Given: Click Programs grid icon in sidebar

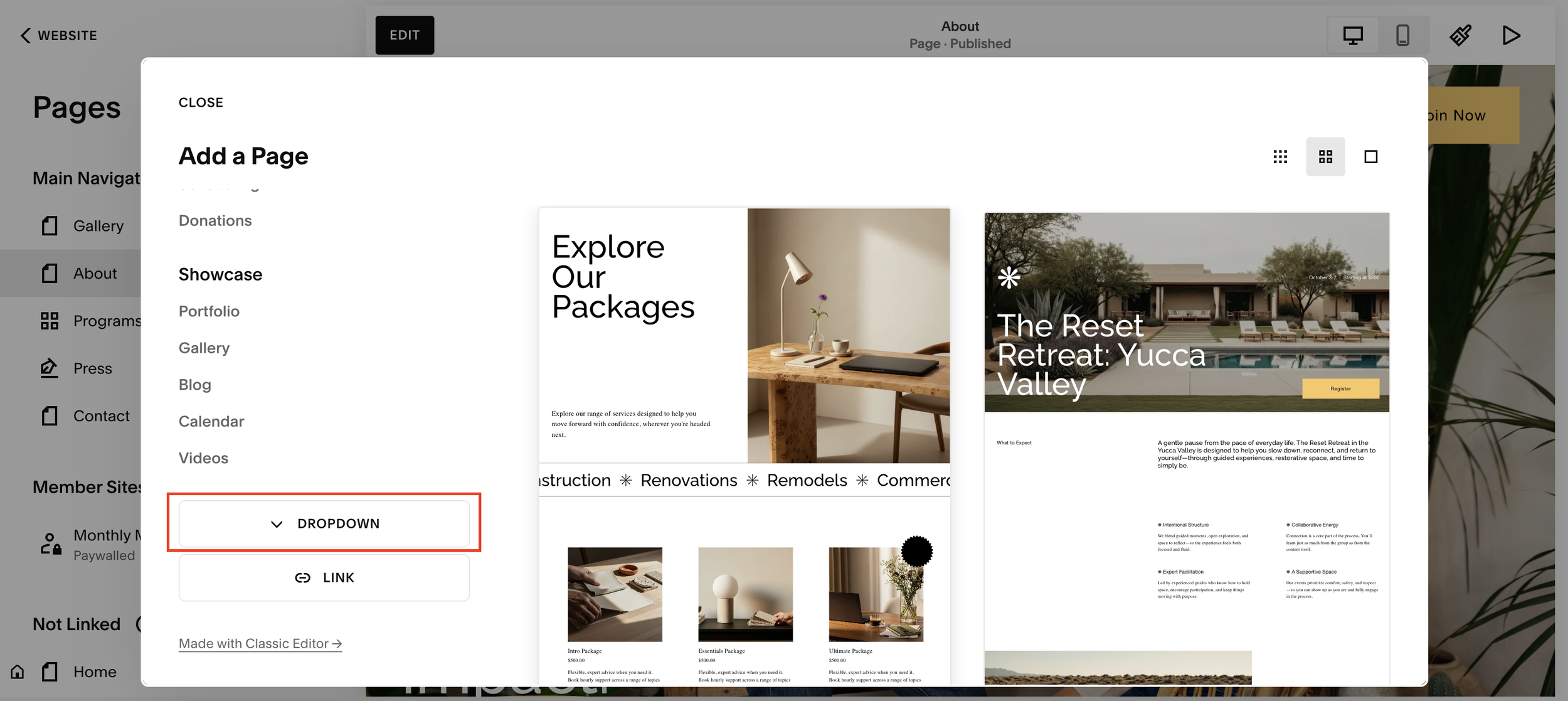Looking at the screenshot, I should click(x=50, y=321).
